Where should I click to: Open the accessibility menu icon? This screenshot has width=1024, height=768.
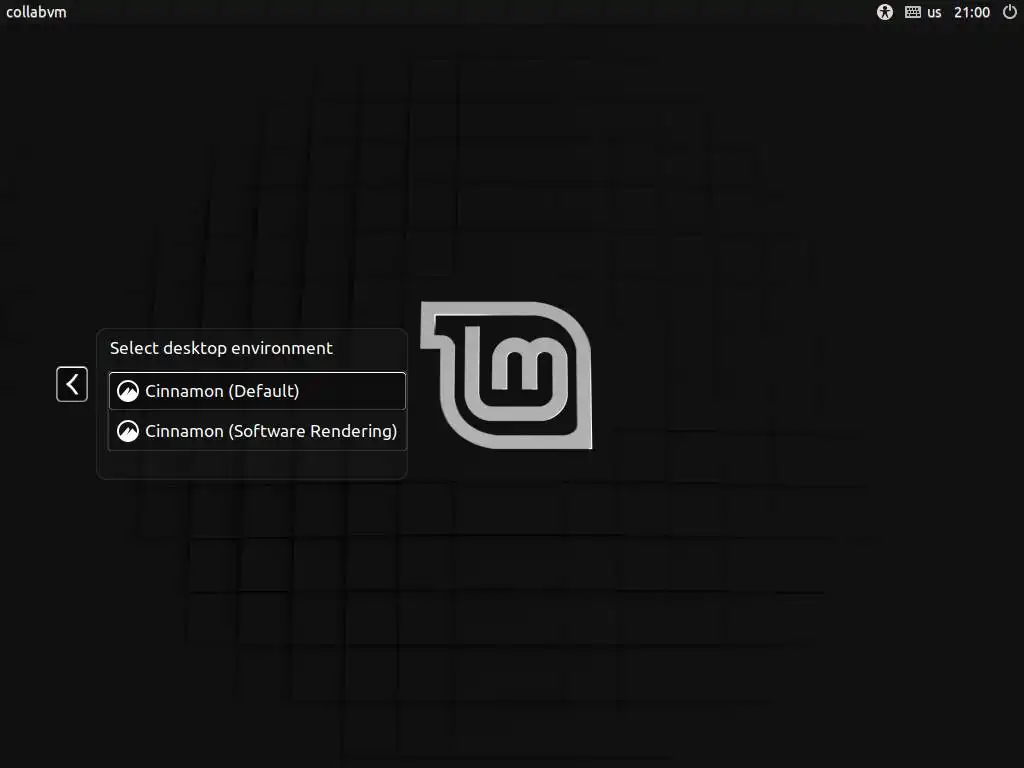point(884,12)
